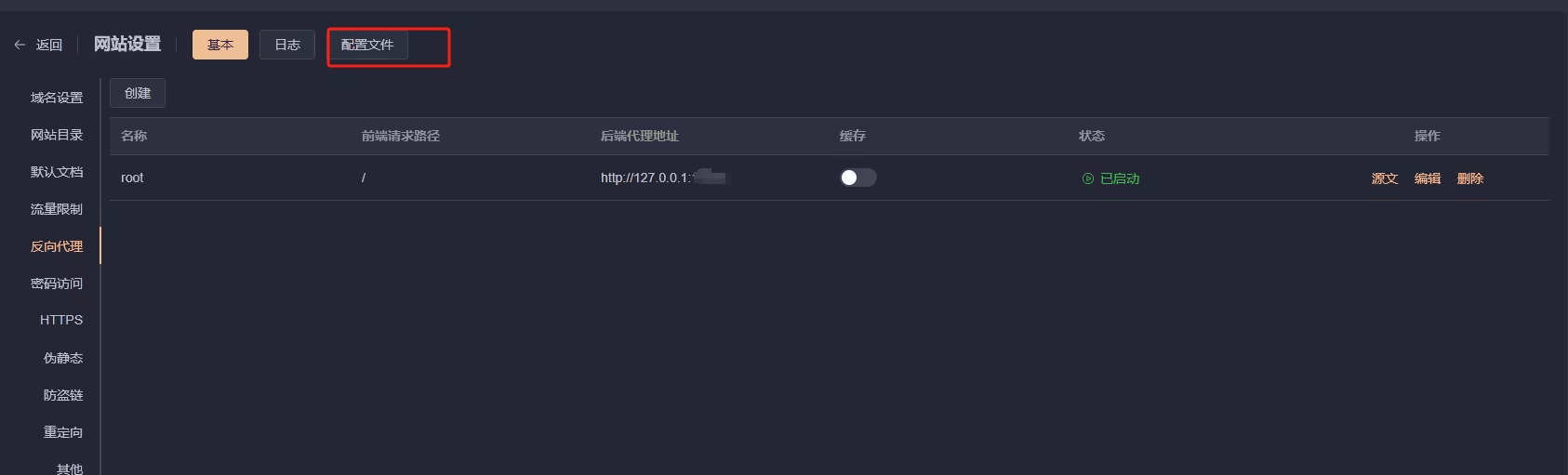Select 网站目录 in the sidebar
Image resolution: width=1568 pixels, height=475 pixels.
pos(57,135)
